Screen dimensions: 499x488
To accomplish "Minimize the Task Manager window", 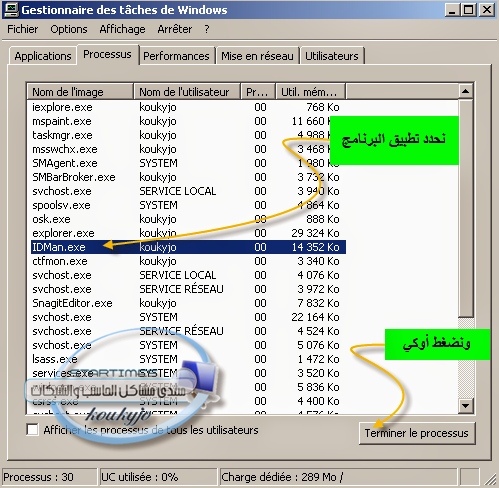I will [x=452, y=10].
